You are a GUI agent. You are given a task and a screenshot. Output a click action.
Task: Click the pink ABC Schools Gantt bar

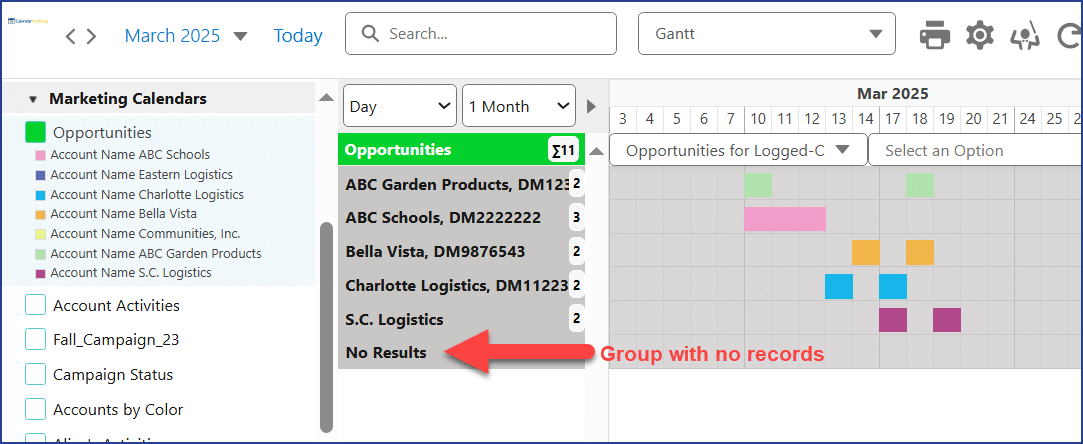784,218
